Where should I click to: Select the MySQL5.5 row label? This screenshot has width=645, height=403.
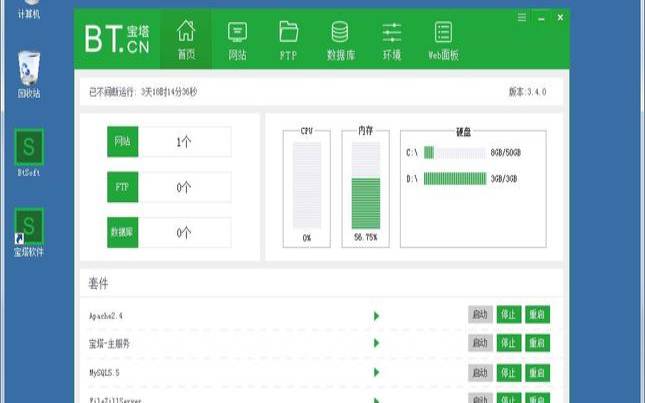pyautogui.click(x=104, y=373)
